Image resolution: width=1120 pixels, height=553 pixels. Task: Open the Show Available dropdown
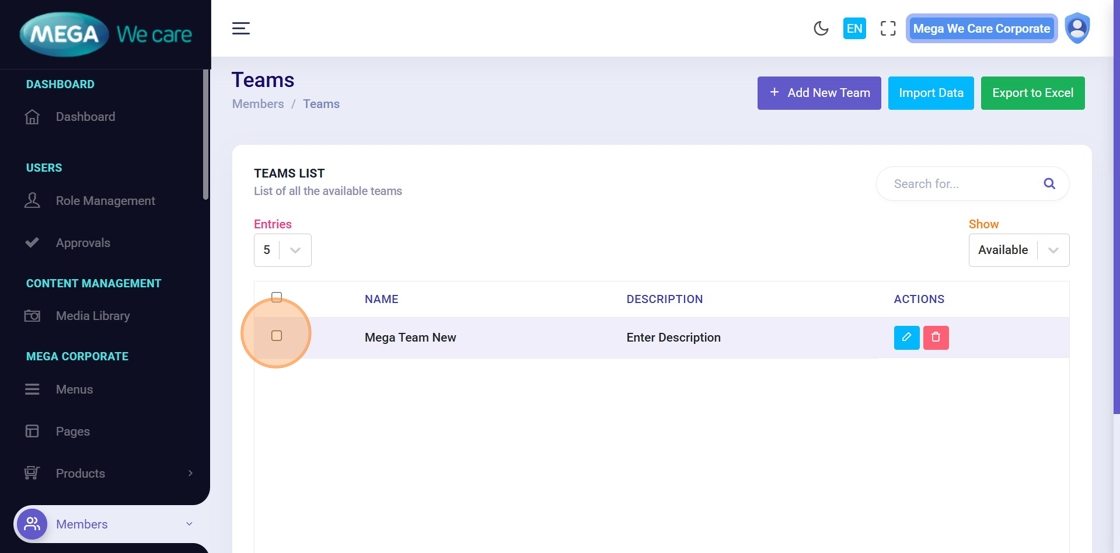(1018, 250)
